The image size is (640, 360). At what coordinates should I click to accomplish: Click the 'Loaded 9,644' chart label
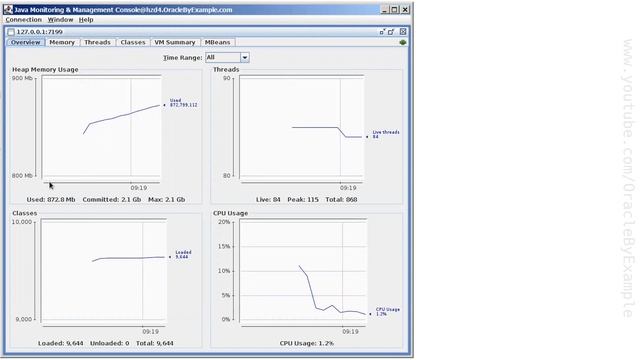tap(183, 254)
